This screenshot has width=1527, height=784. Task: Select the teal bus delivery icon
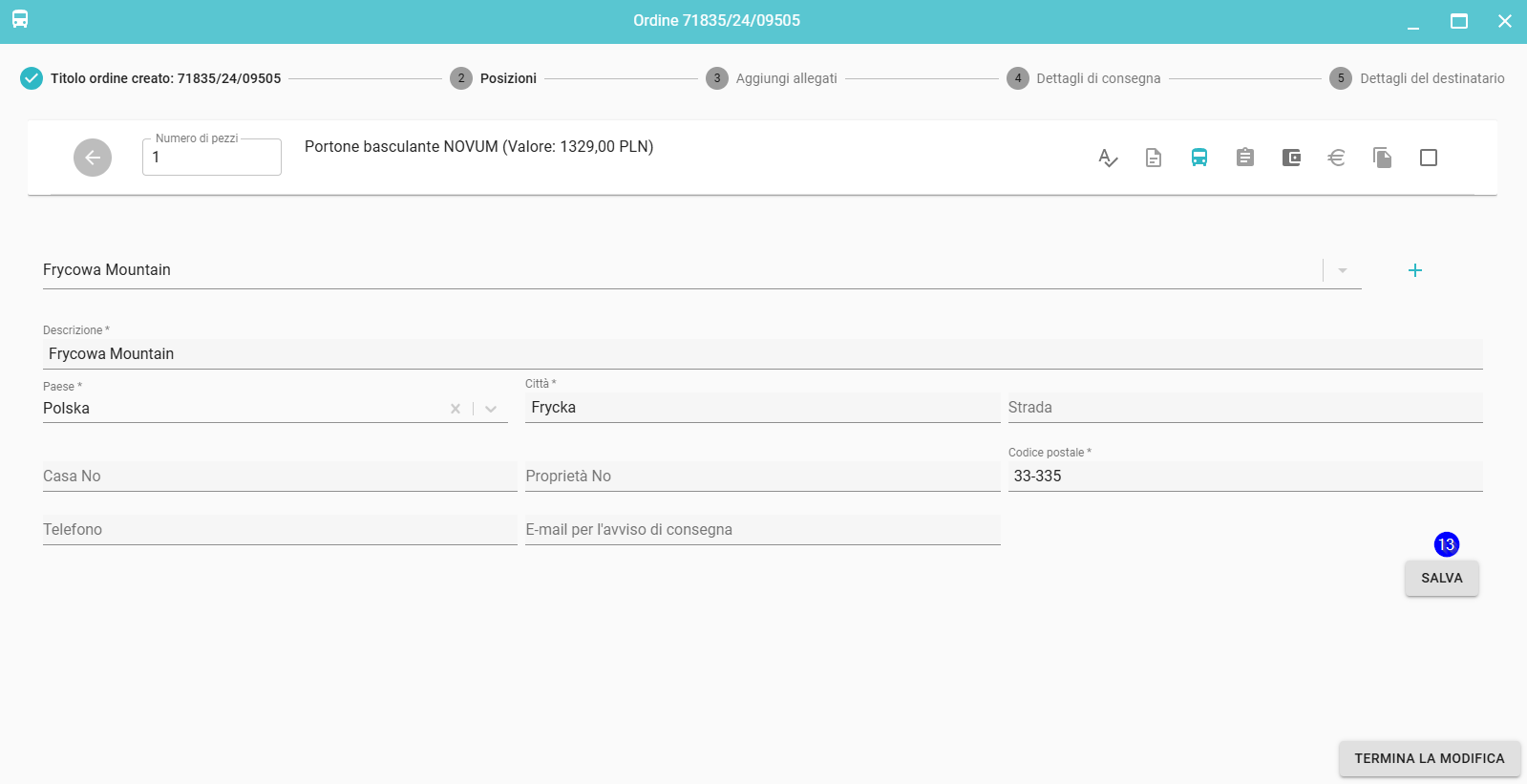point(1199,158)
